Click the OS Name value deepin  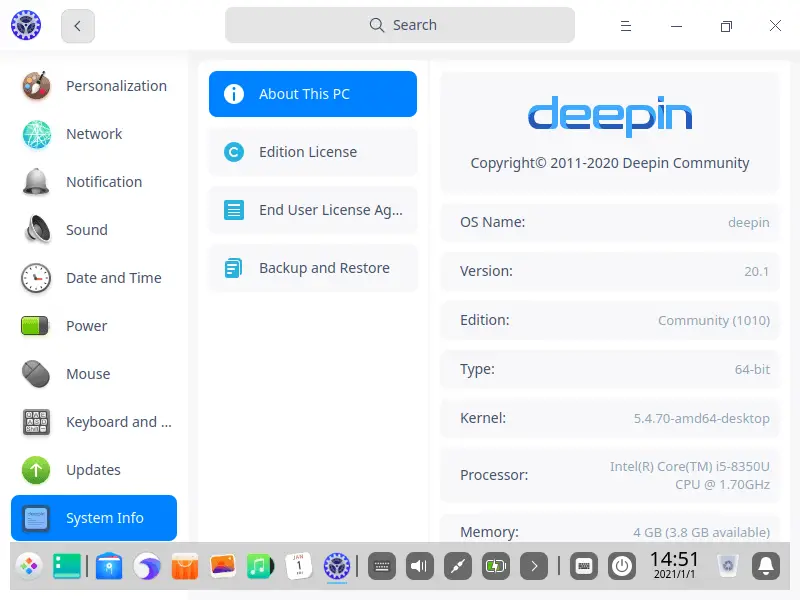pyautogui.click(x=748, y=223)
